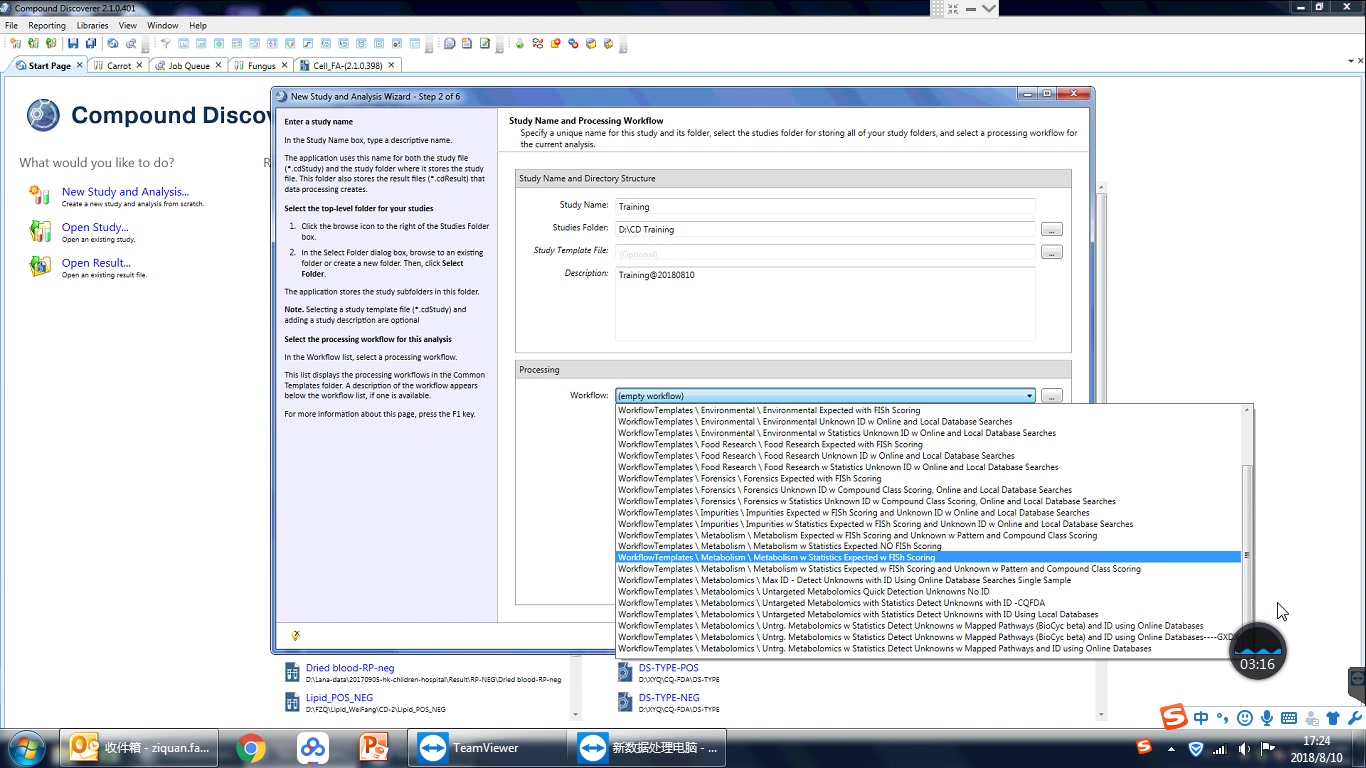Switch to the Cell_FA-(2.1.0.398) tab
Viewport: 1366px width, 768px height.
(x=347, y=65)
